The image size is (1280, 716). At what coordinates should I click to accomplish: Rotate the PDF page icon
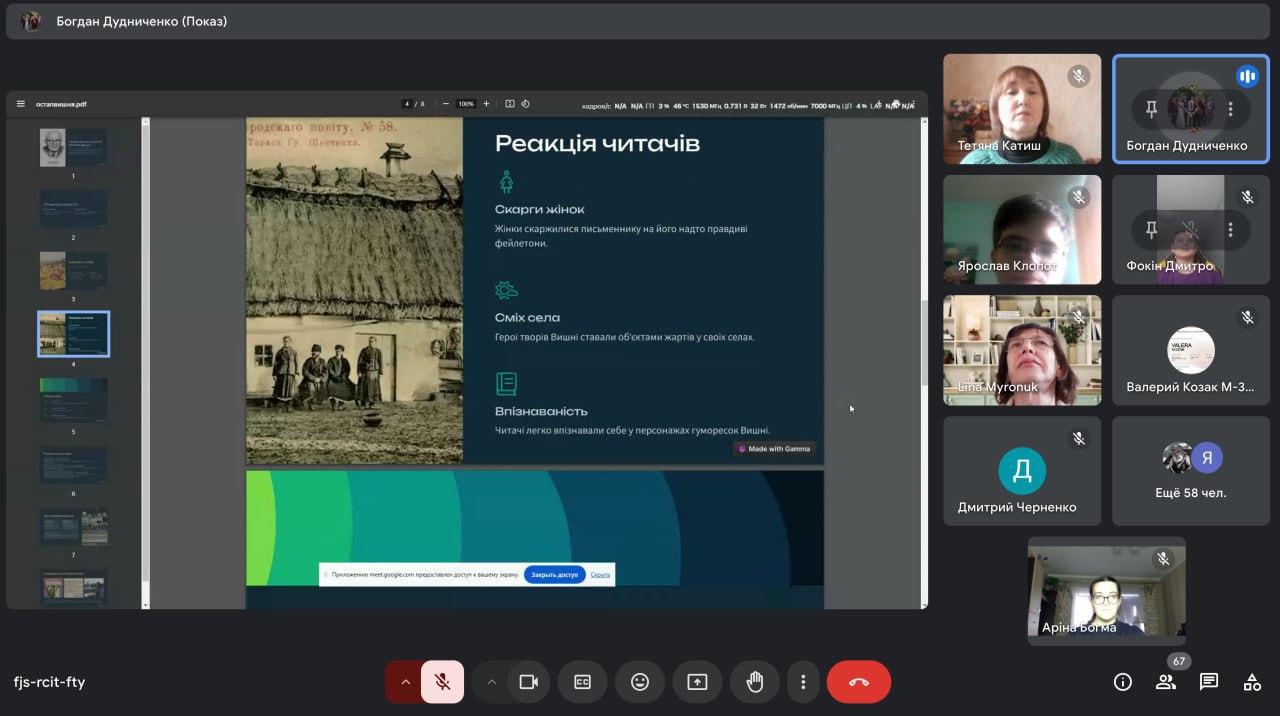pos(525,104)
